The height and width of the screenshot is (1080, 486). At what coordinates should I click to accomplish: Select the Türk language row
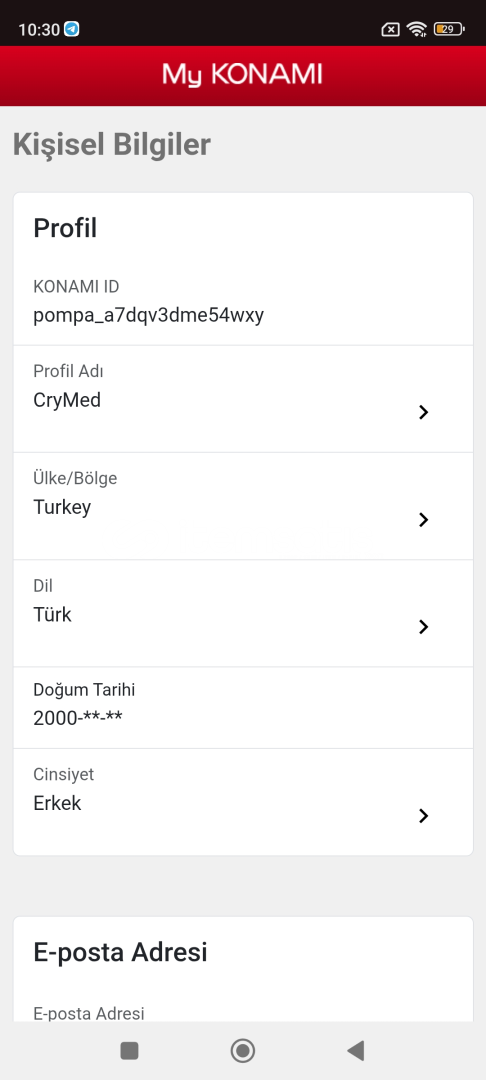point(243,613)
